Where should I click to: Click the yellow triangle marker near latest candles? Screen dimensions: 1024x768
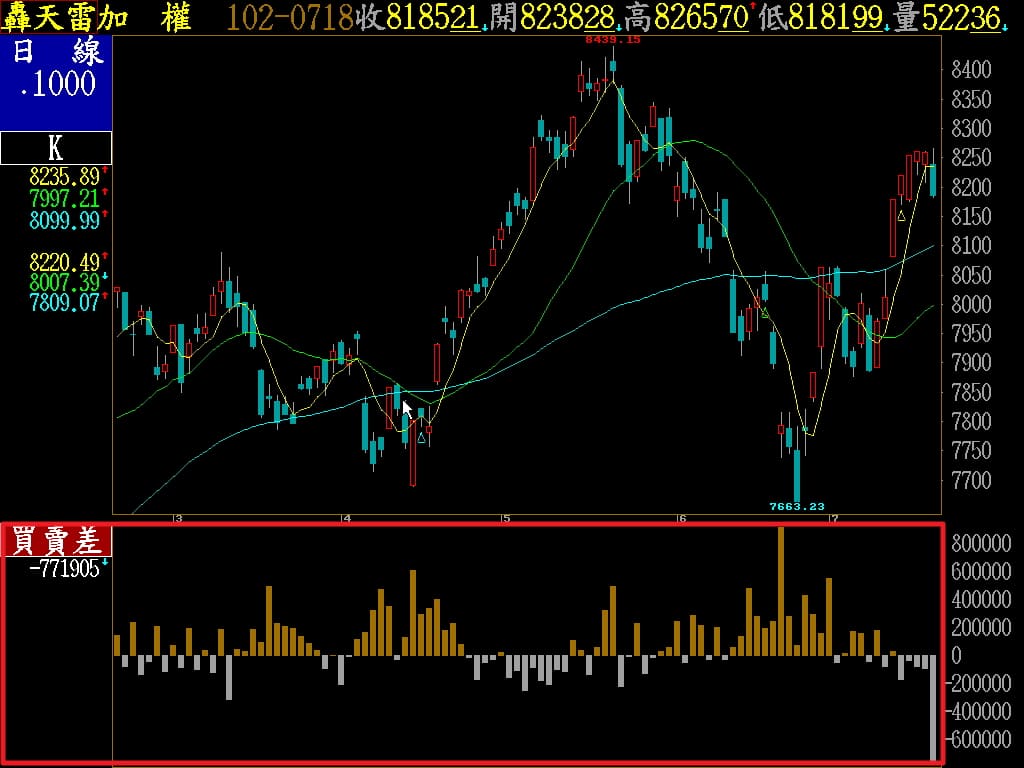coord(901,215)
